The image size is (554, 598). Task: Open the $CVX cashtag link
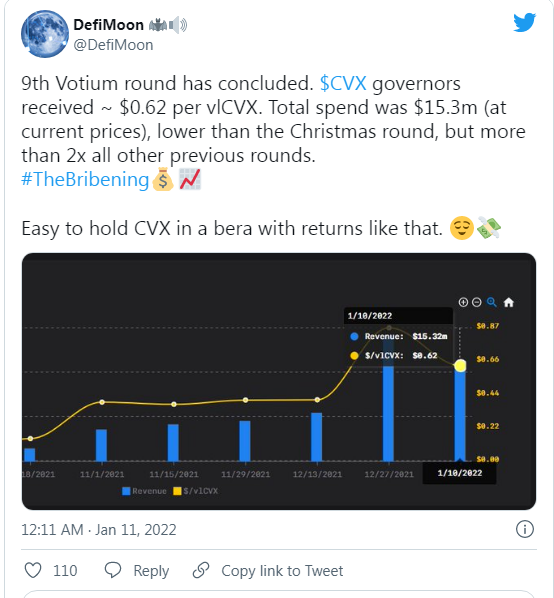(x=343, y=83)
